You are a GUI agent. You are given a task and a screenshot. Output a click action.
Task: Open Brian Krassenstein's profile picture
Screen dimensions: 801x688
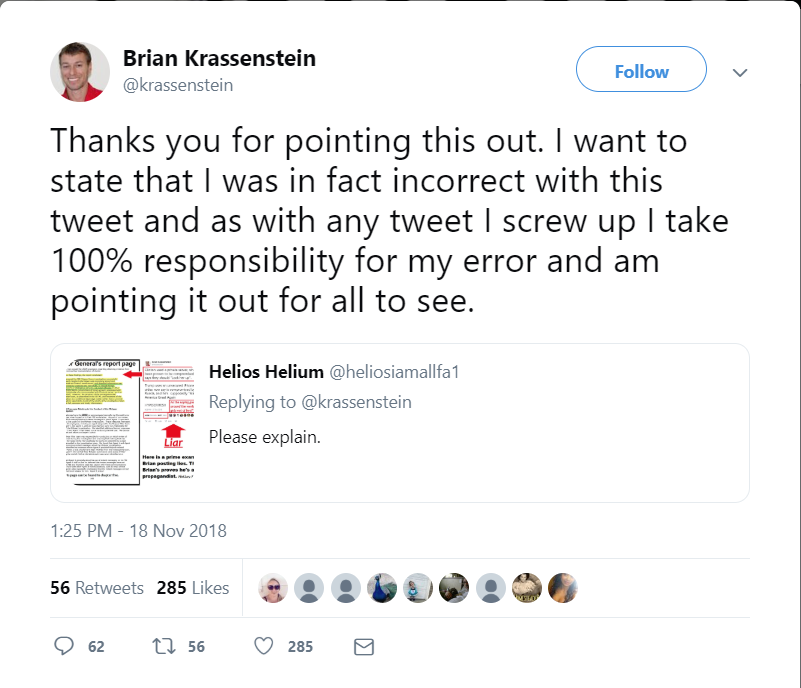point(80,72)
